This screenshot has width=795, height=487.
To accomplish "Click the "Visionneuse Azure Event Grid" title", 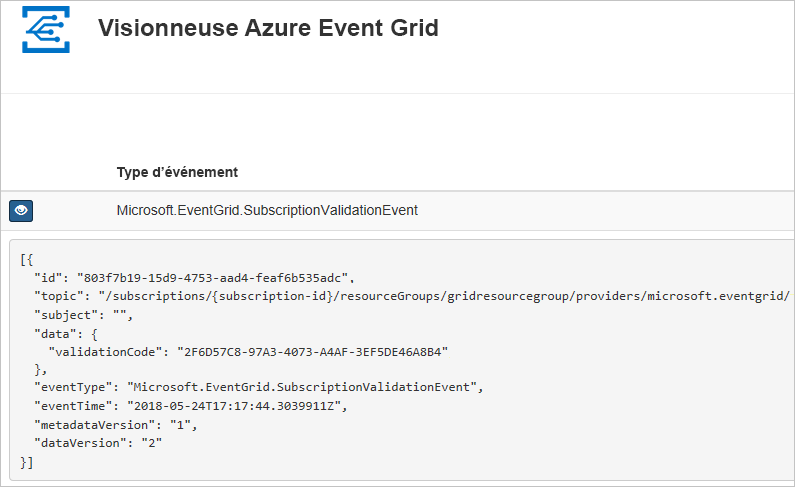I will [268, 28].
